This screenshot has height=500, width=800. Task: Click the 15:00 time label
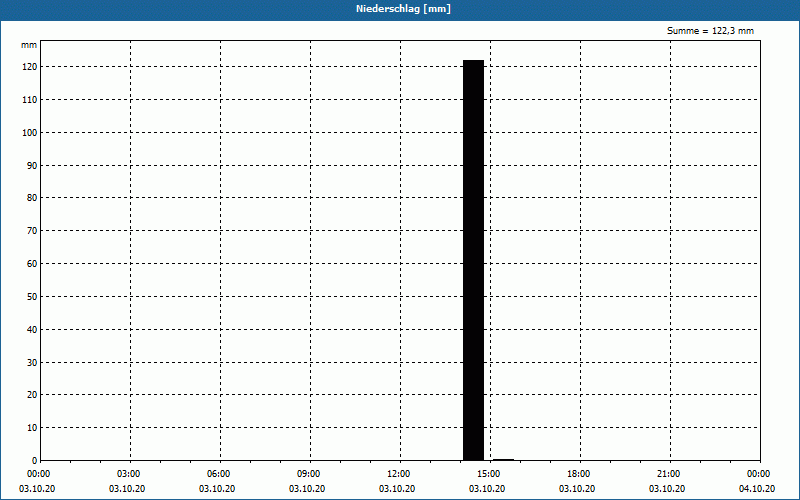(488, 474)
